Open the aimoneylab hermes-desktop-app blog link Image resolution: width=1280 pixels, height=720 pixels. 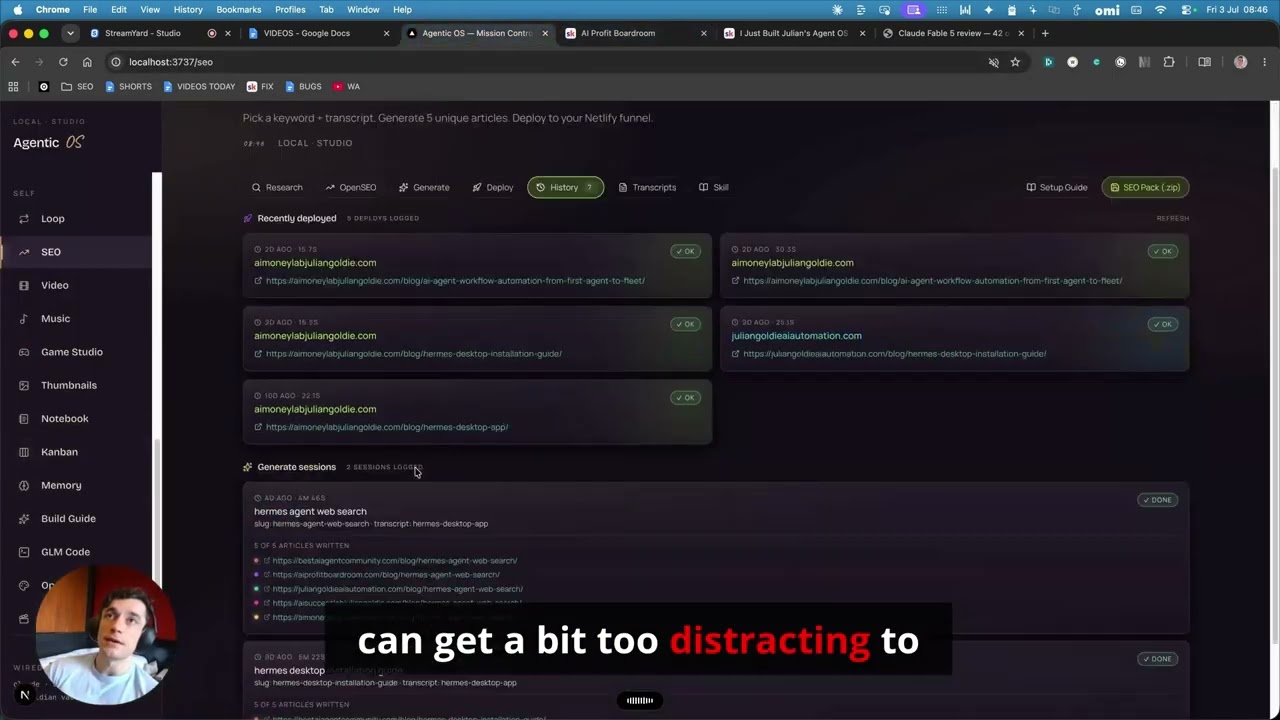[387, 427]
